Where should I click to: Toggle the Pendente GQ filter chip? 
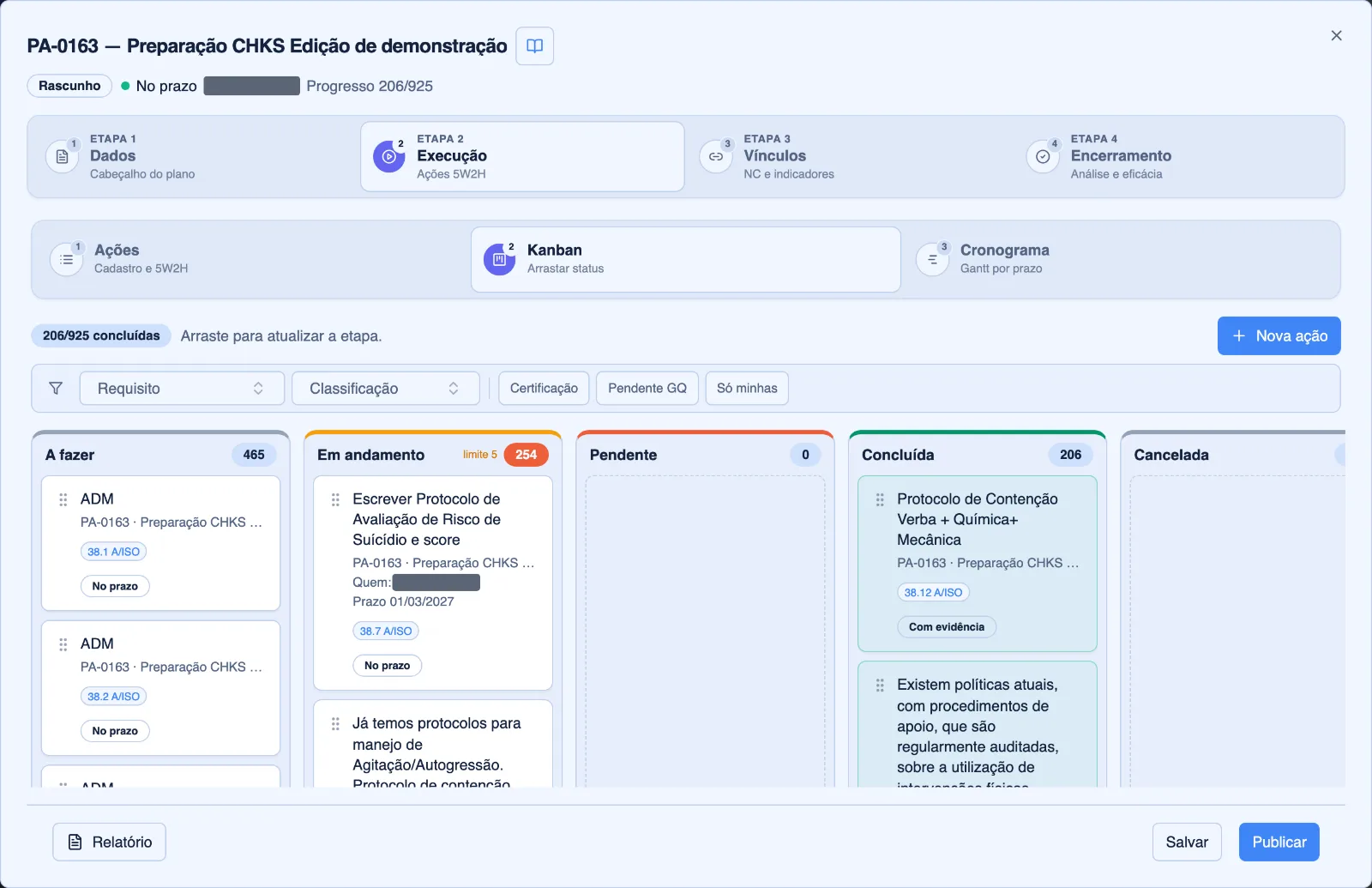647,389
